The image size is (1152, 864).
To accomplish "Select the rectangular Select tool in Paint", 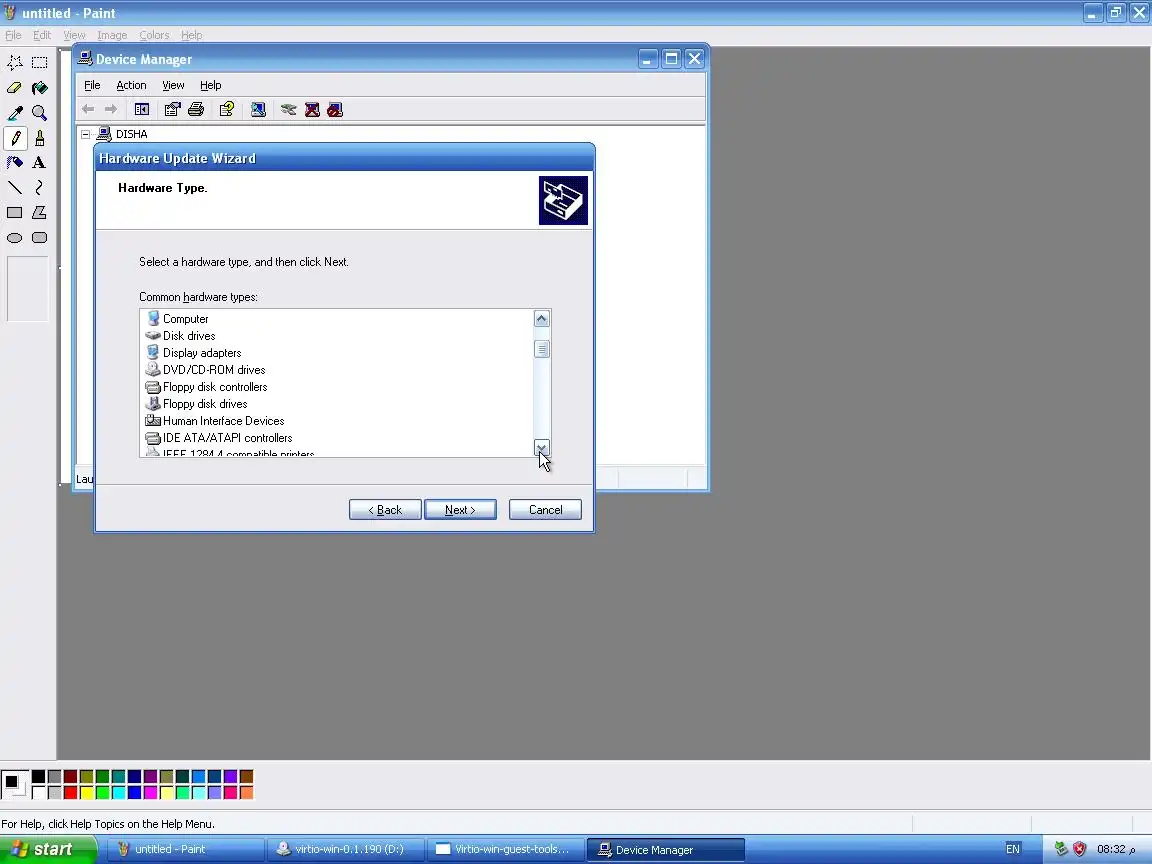I will coord(40,62).
